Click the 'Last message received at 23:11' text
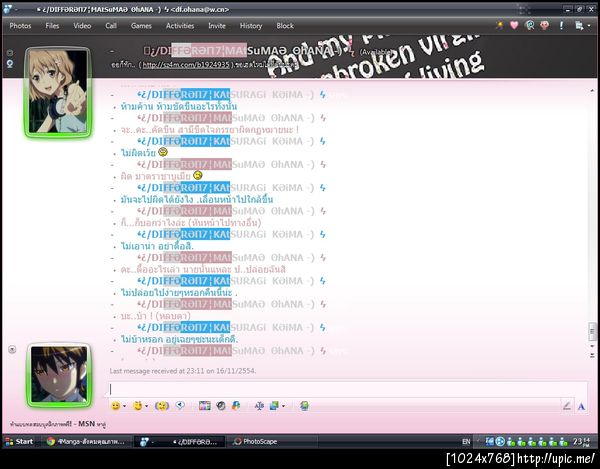Image resolution: width=600 pixels, height=469 pixels. tap(183, 371)
